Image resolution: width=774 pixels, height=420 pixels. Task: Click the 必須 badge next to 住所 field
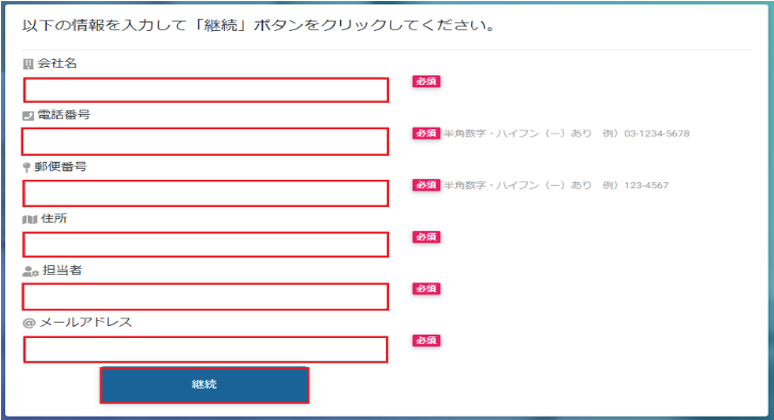(426, 237)
